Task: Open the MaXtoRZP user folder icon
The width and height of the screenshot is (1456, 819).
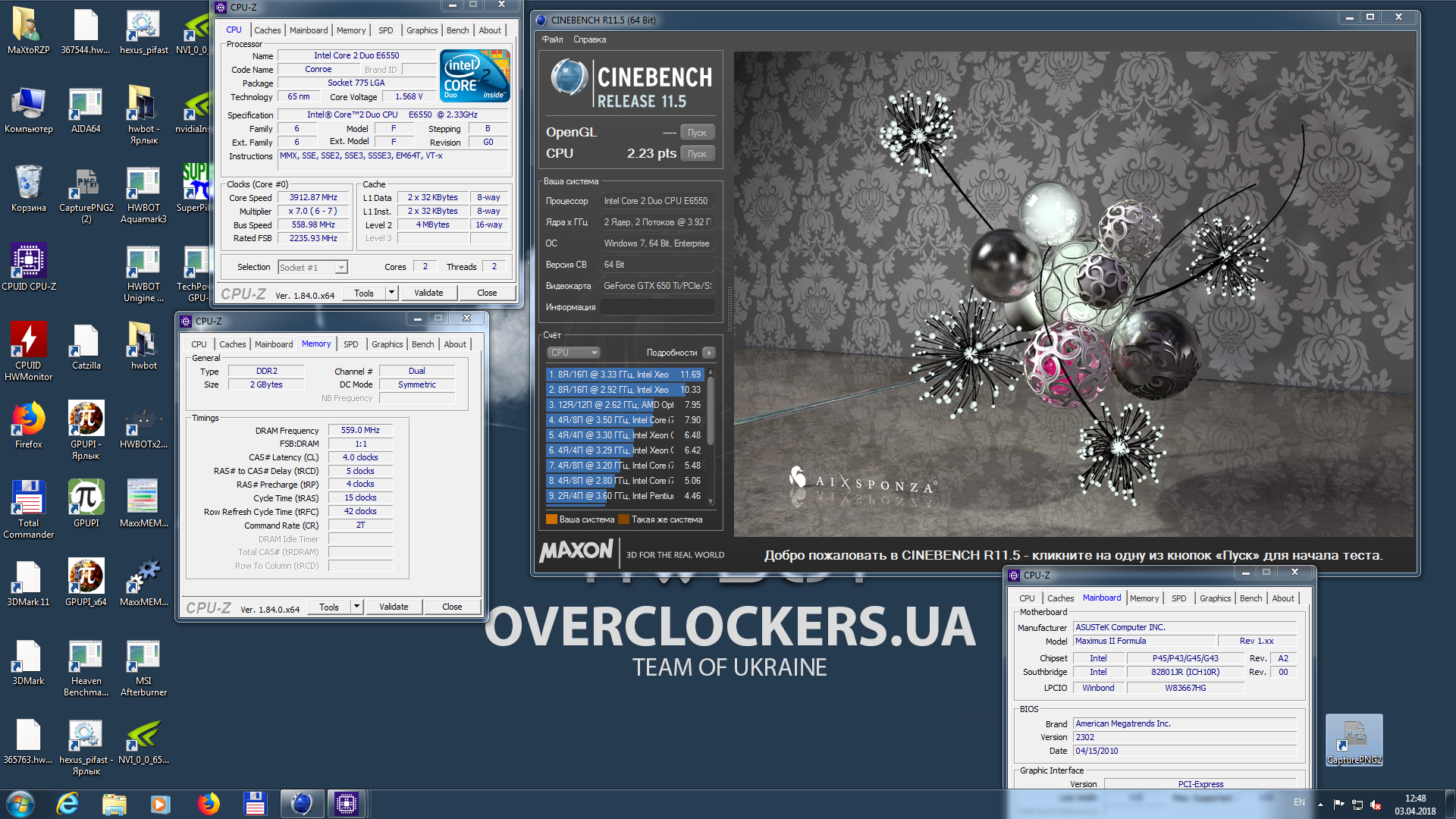Action: pos(28,32)
